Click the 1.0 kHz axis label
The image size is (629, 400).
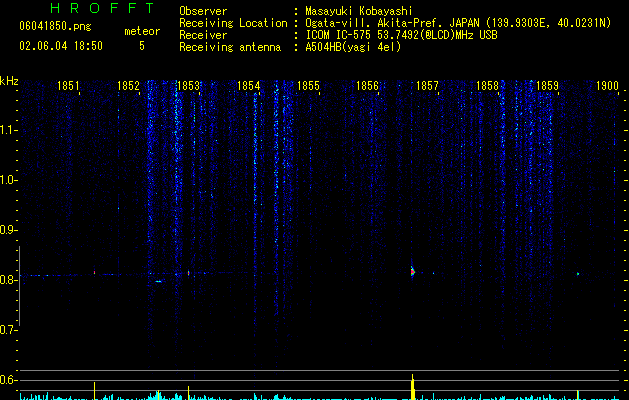pyautogui.click(x=9, y=180)
